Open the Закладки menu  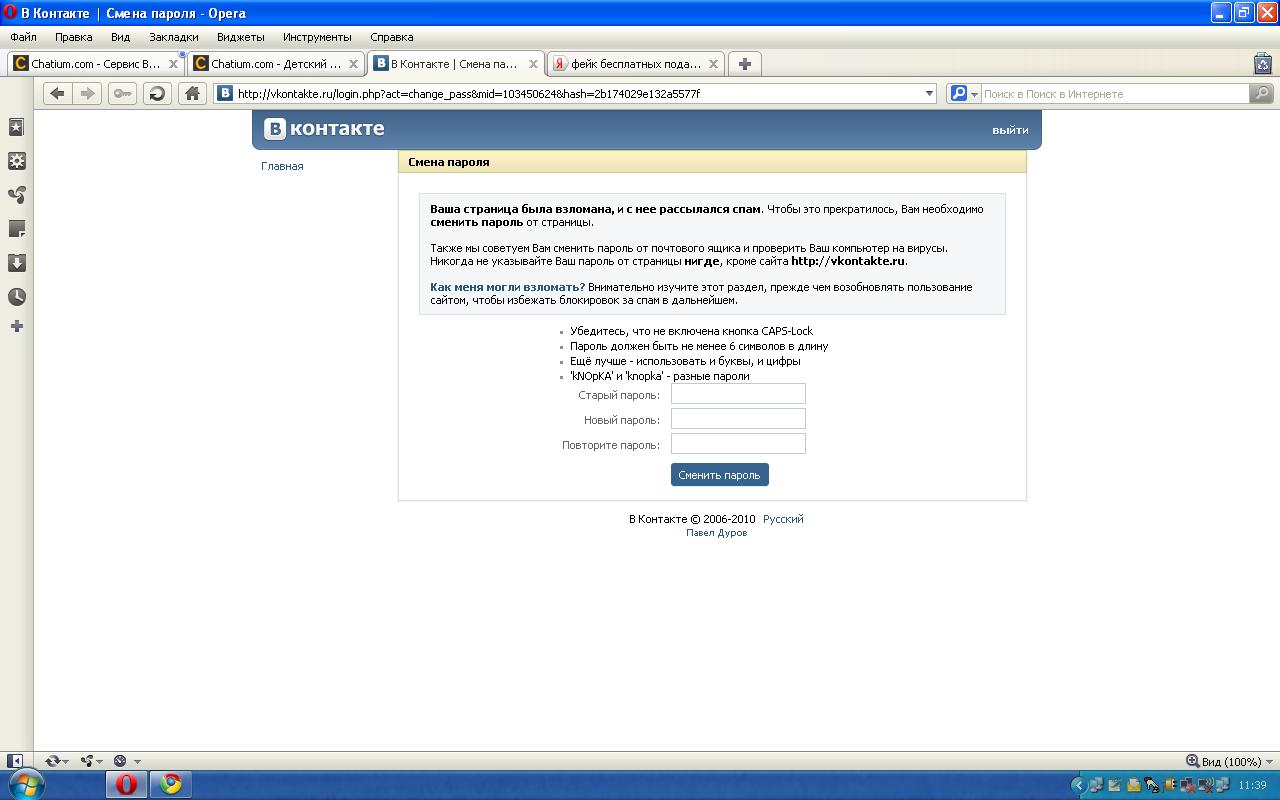click(173, 37)
